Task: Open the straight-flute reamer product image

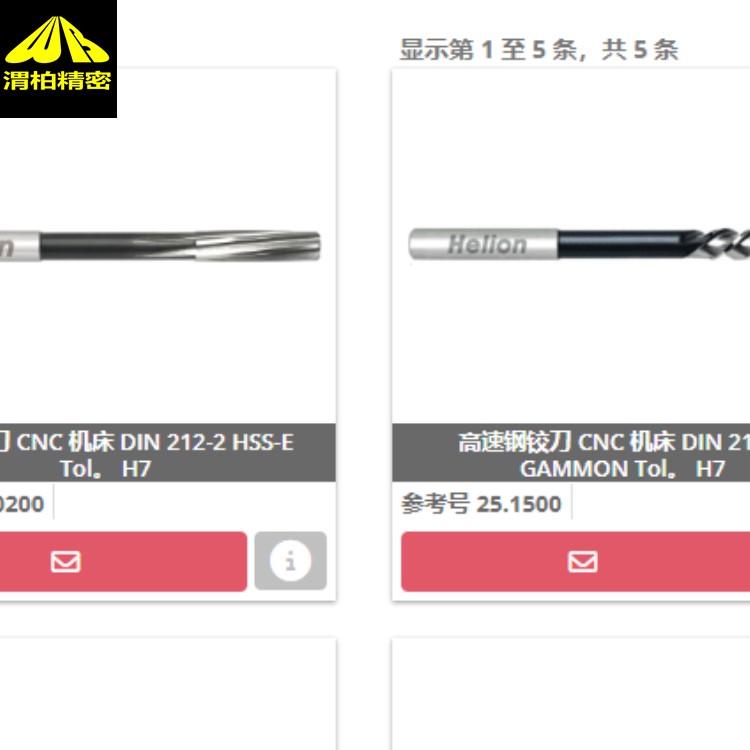Action: click(x=160, y=246)
